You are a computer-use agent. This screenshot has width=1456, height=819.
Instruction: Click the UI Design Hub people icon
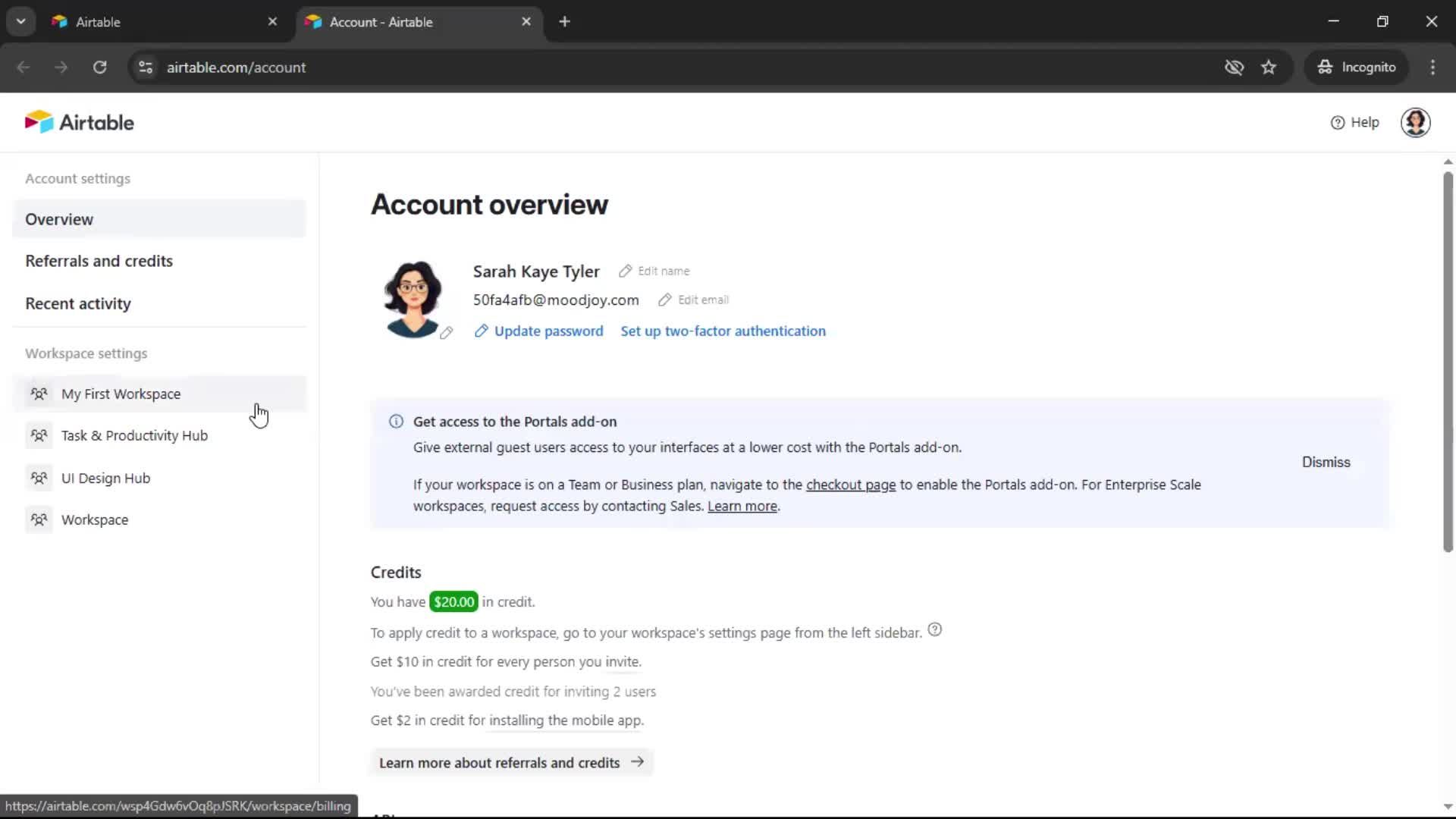[39, 478]
